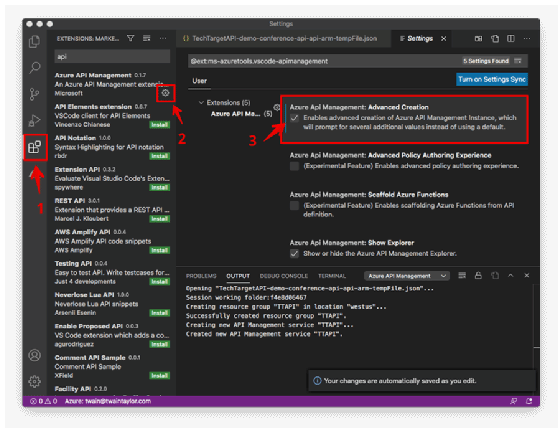Select the User settings scope tab

[x=199, y=81]
